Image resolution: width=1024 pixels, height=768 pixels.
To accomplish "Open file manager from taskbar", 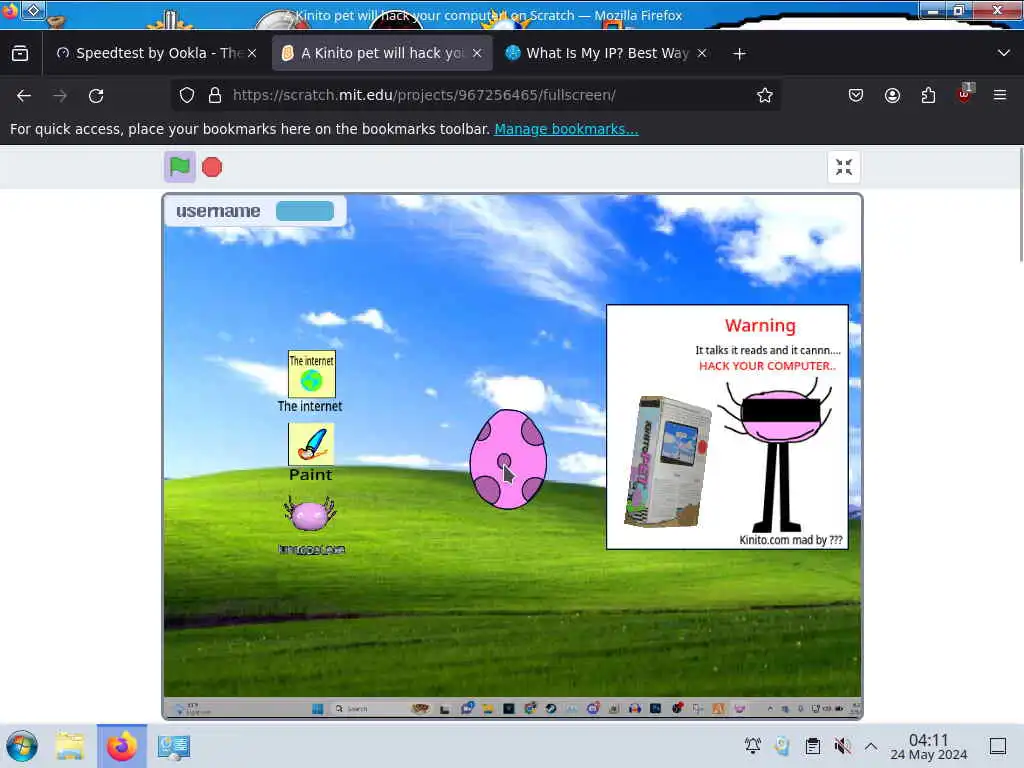I will 70,746.
